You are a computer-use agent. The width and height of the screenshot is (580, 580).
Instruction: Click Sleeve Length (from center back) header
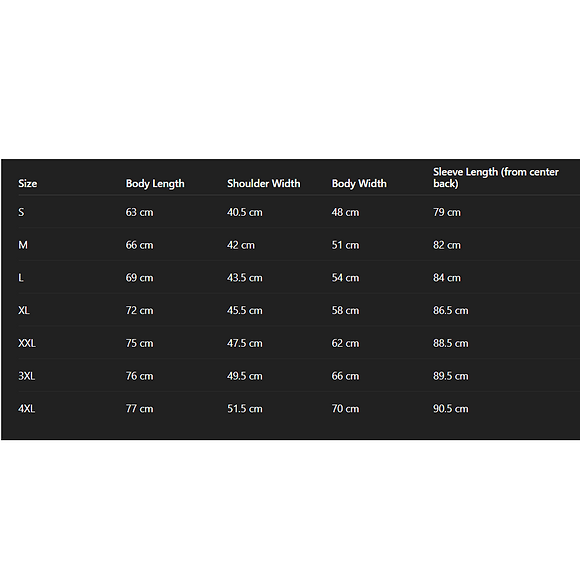pyautogui.click(x=496, y=178)
